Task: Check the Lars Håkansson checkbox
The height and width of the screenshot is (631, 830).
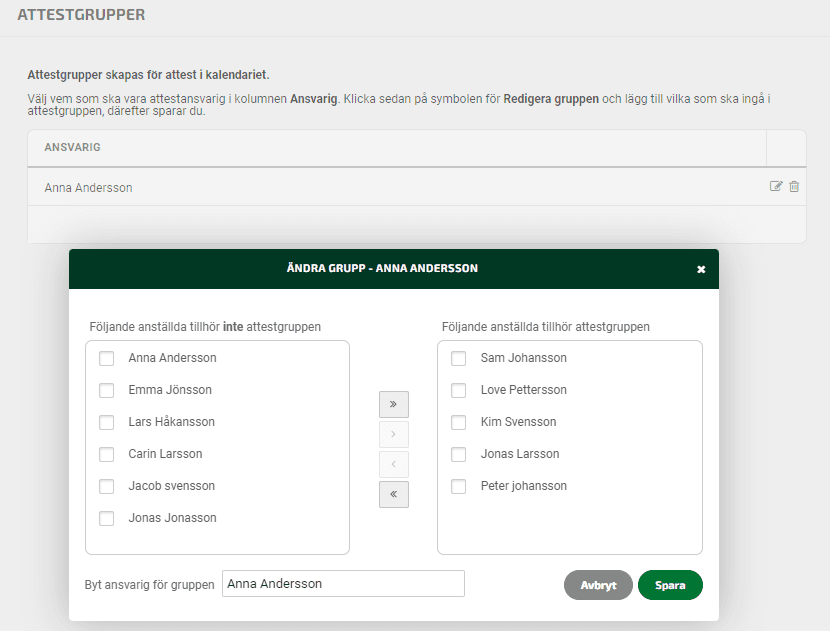Action: click(x=106, y=422)
